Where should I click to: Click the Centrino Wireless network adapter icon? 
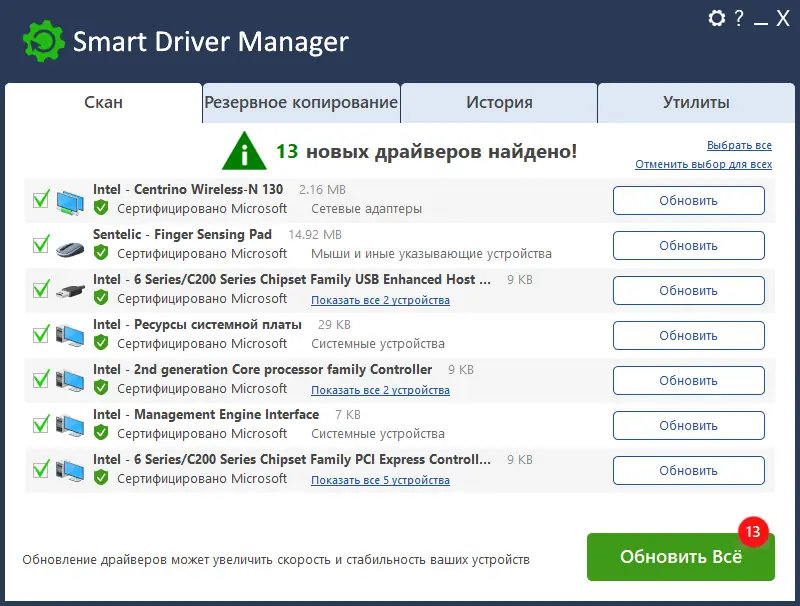point(70,200)
